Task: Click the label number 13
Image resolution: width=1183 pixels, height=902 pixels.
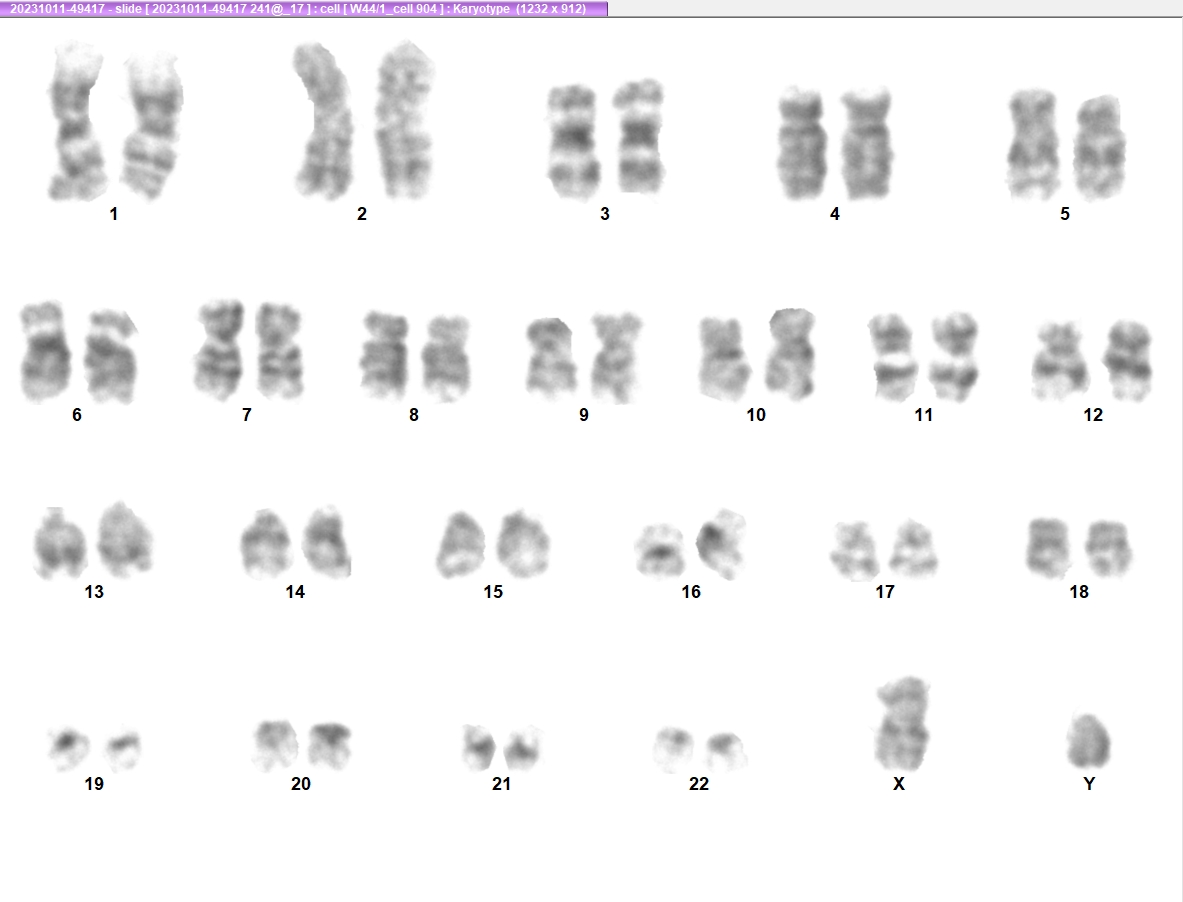Action: click(94, 592)
